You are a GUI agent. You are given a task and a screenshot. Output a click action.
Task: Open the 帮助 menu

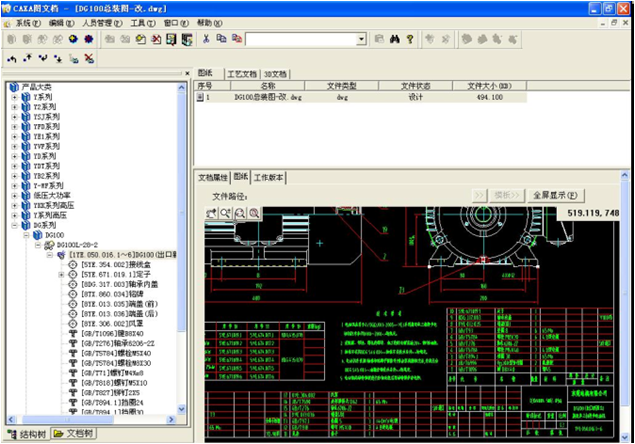tap(209, 23)
